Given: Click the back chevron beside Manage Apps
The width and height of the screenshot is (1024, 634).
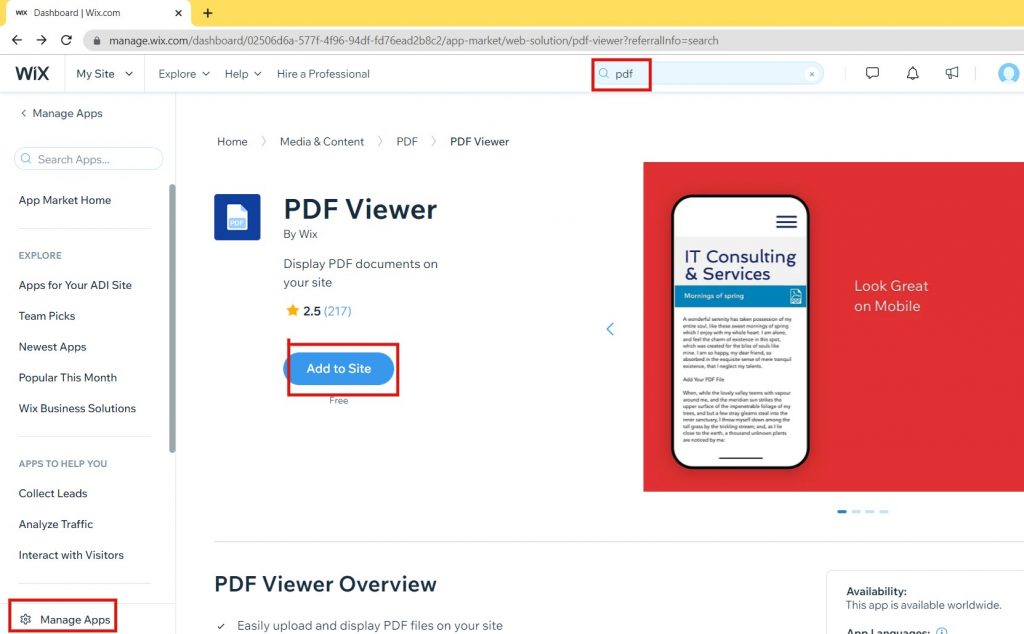Looking at the screenshot, I should click(24, 113).
